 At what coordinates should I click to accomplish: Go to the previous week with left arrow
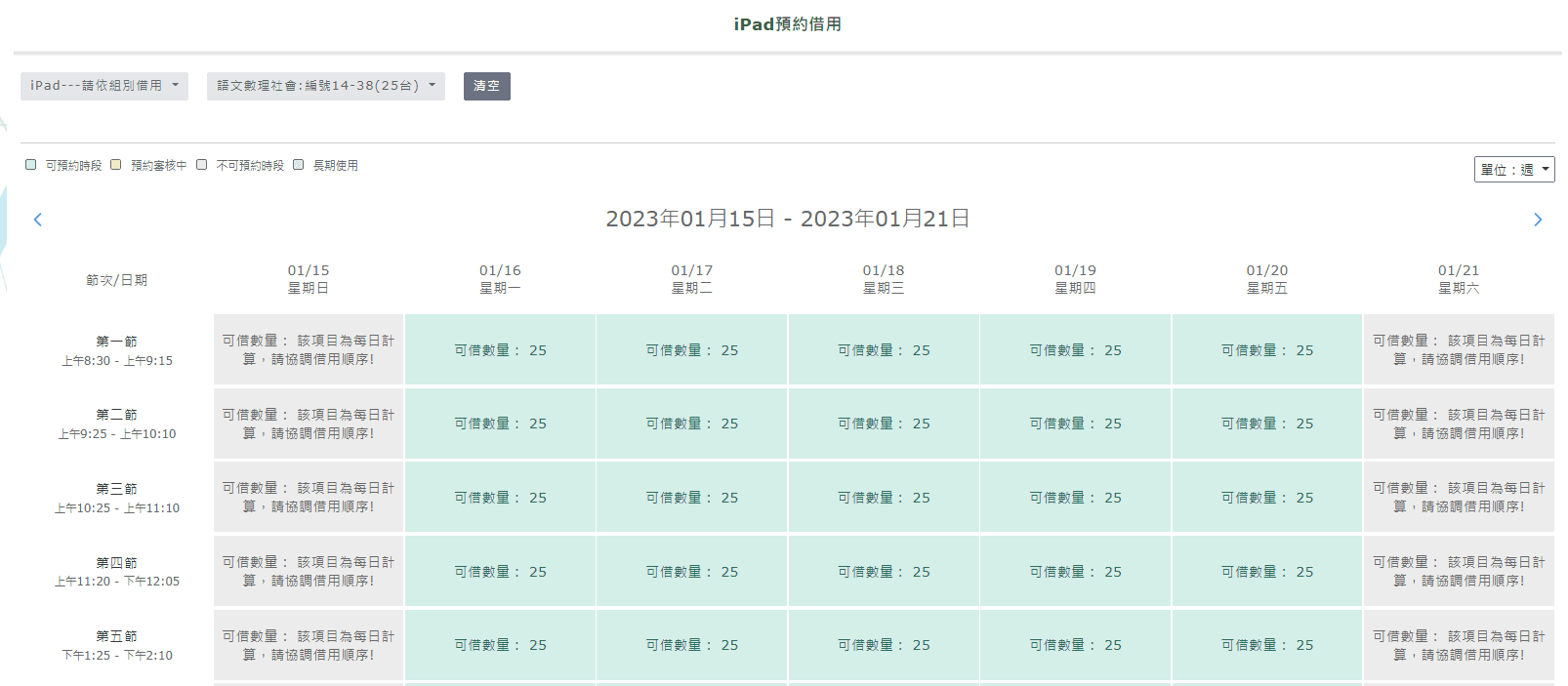[38, 220]
